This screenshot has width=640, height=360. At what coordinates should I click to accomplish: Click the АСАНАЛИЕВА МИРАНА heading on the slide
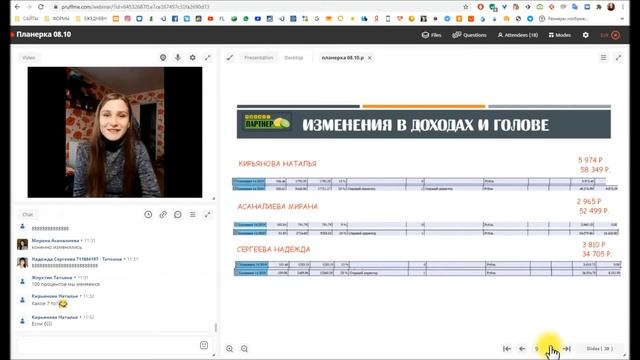click(x=278, y=207)
